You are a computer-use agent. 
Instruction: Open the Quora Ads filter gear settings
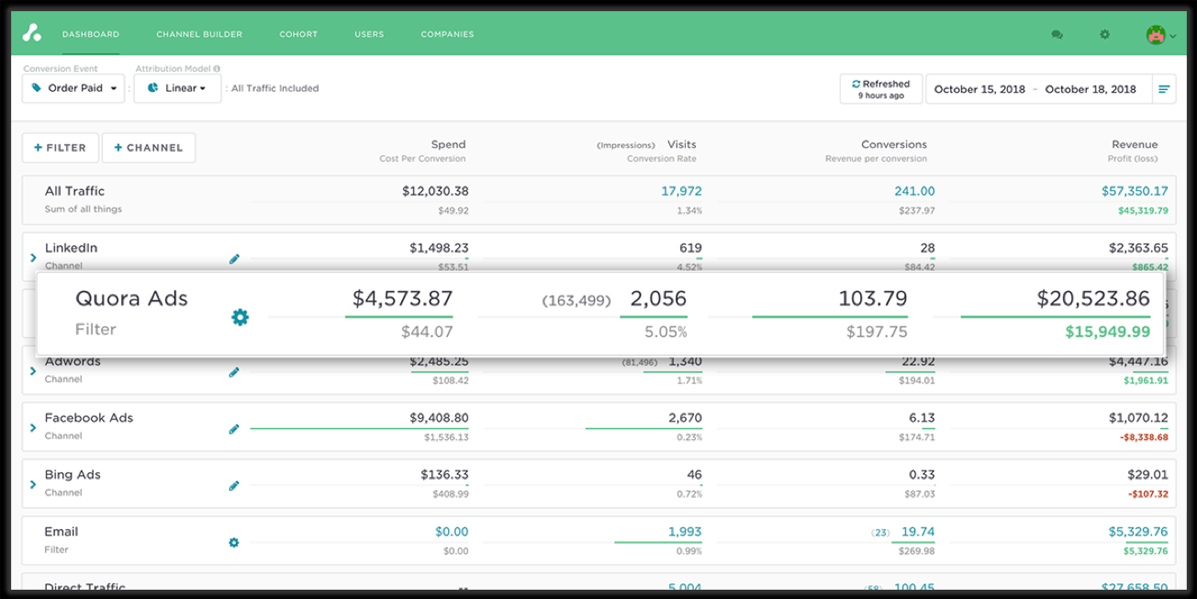click(x=240, y=317)
